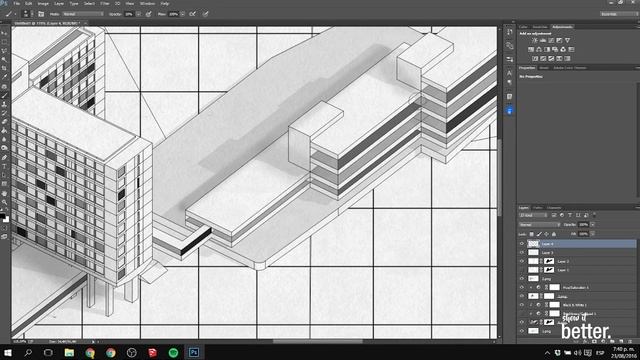Add a Channel Mixer adjustment
The width and height of the screenshot is (640, 360).
563,49
